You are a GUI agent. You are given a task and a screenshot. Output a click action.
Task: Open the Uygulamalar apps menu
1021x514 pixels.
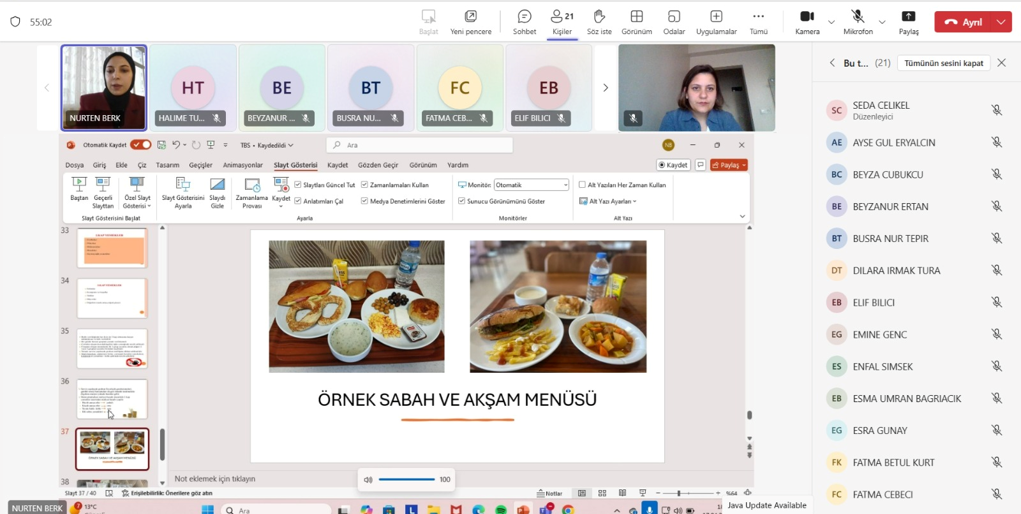click(716, 21)
